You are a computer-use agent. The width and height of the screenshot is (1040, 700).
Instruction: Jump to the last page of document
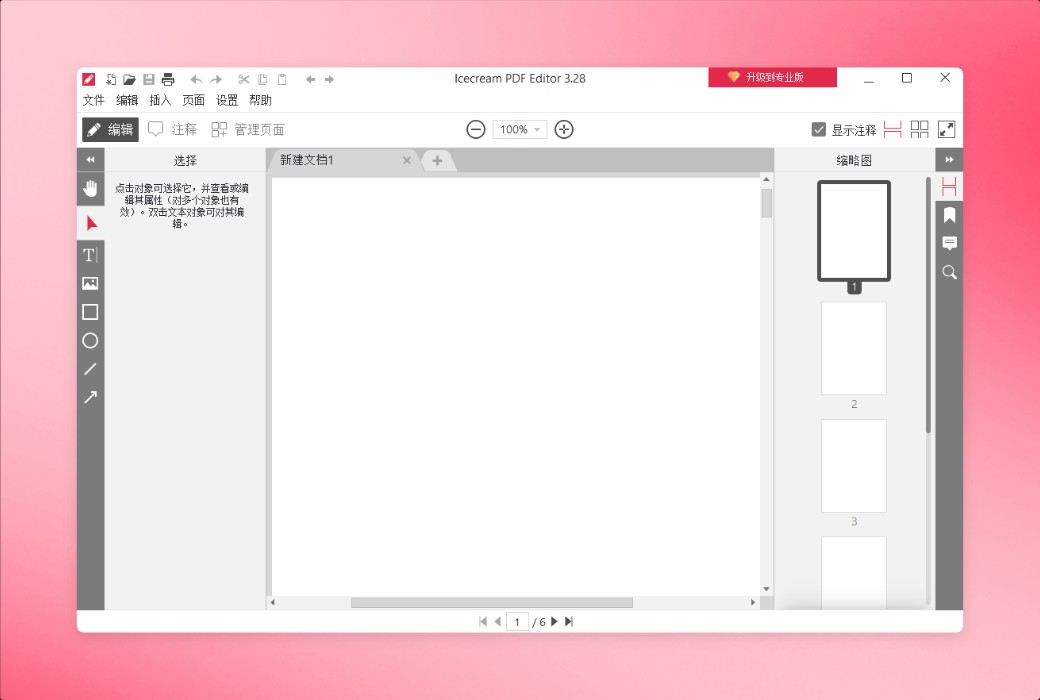click(568, 621)
